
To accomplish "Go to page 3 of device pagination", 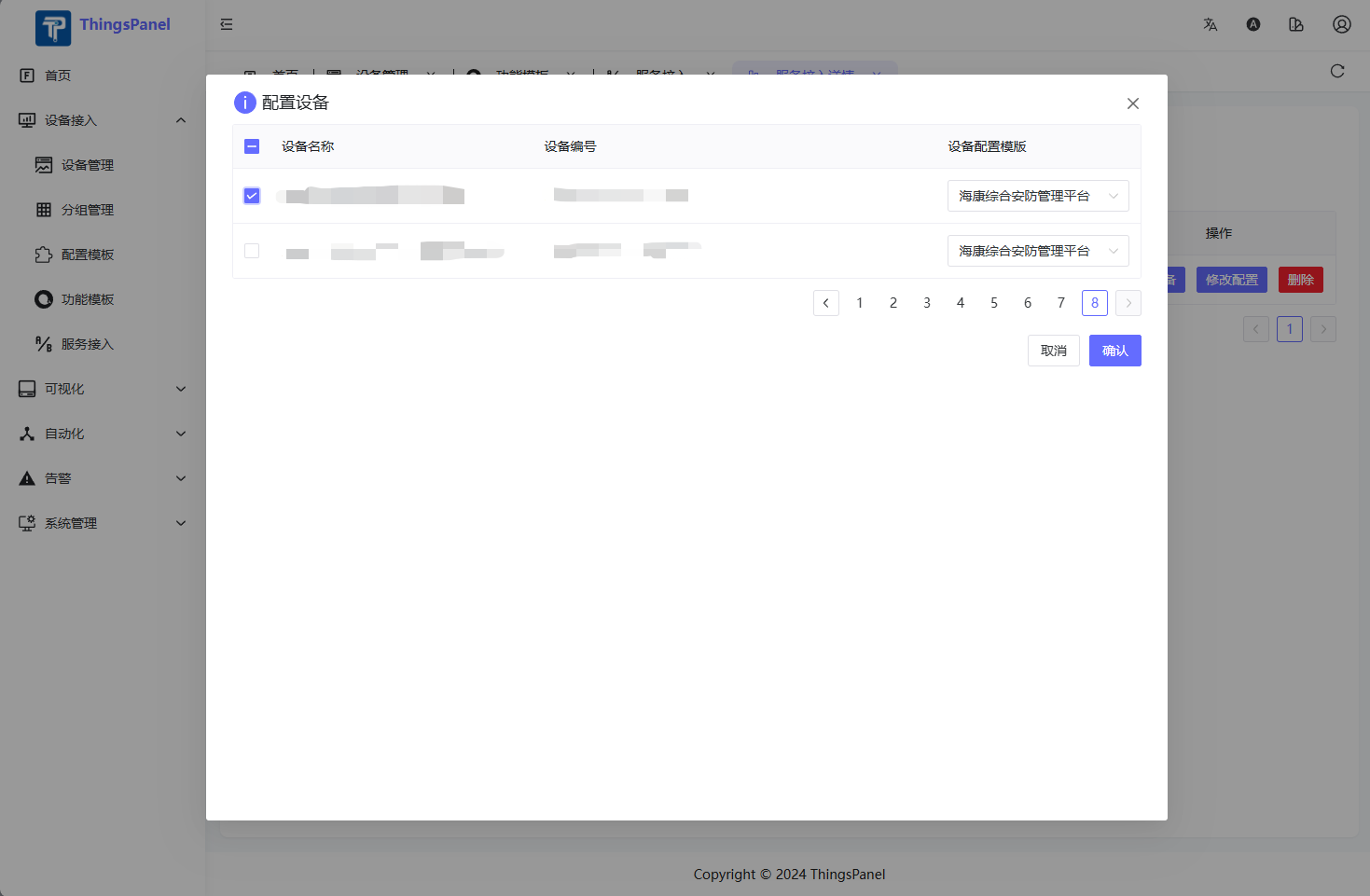I will [x=926, y=302].
